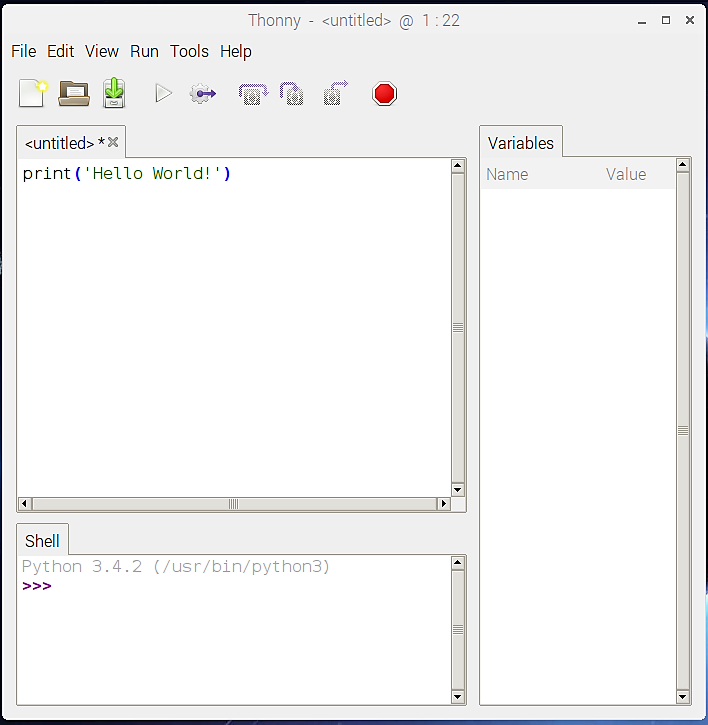Viewport: 708px width, 725px height.
Task: Open the View menu
Action: pyautogui.click(x=102, y=51)
